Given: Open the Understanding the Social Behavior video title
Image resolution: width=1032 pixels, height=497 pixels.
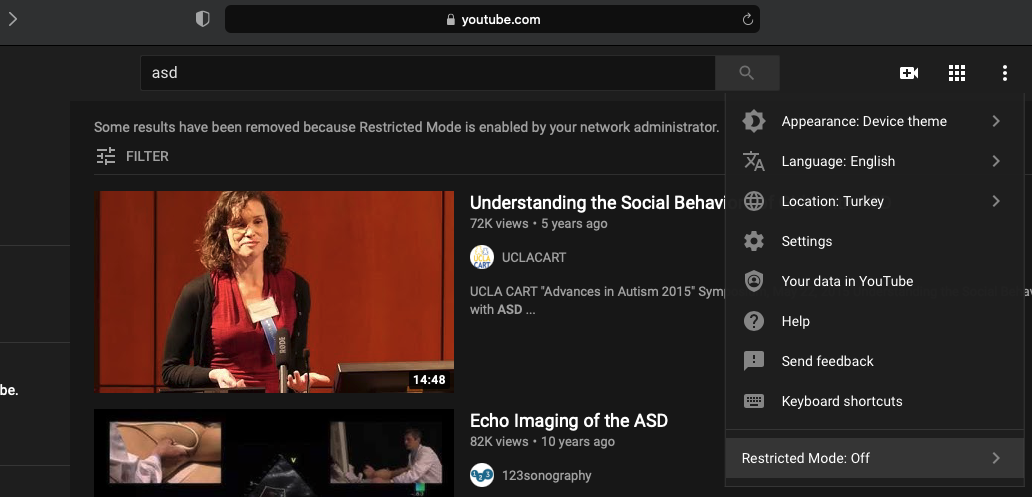Looking at the screenshot, I should [x=598, y=203].
